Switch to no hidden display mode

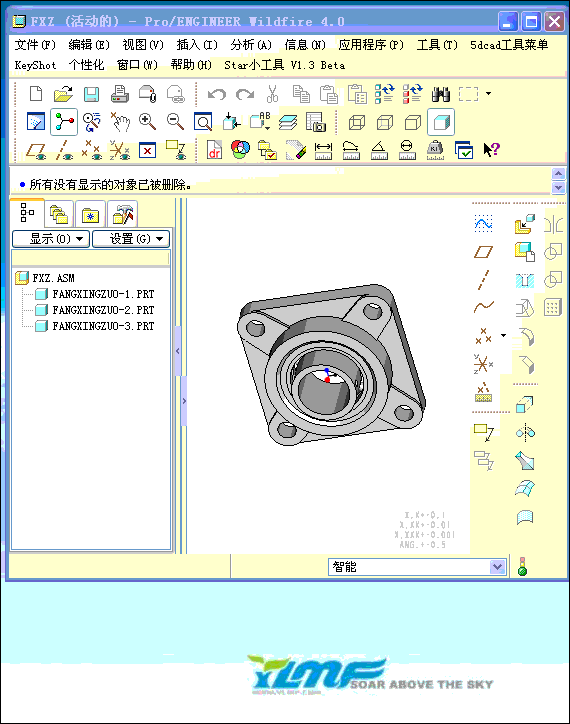[412, 122]
